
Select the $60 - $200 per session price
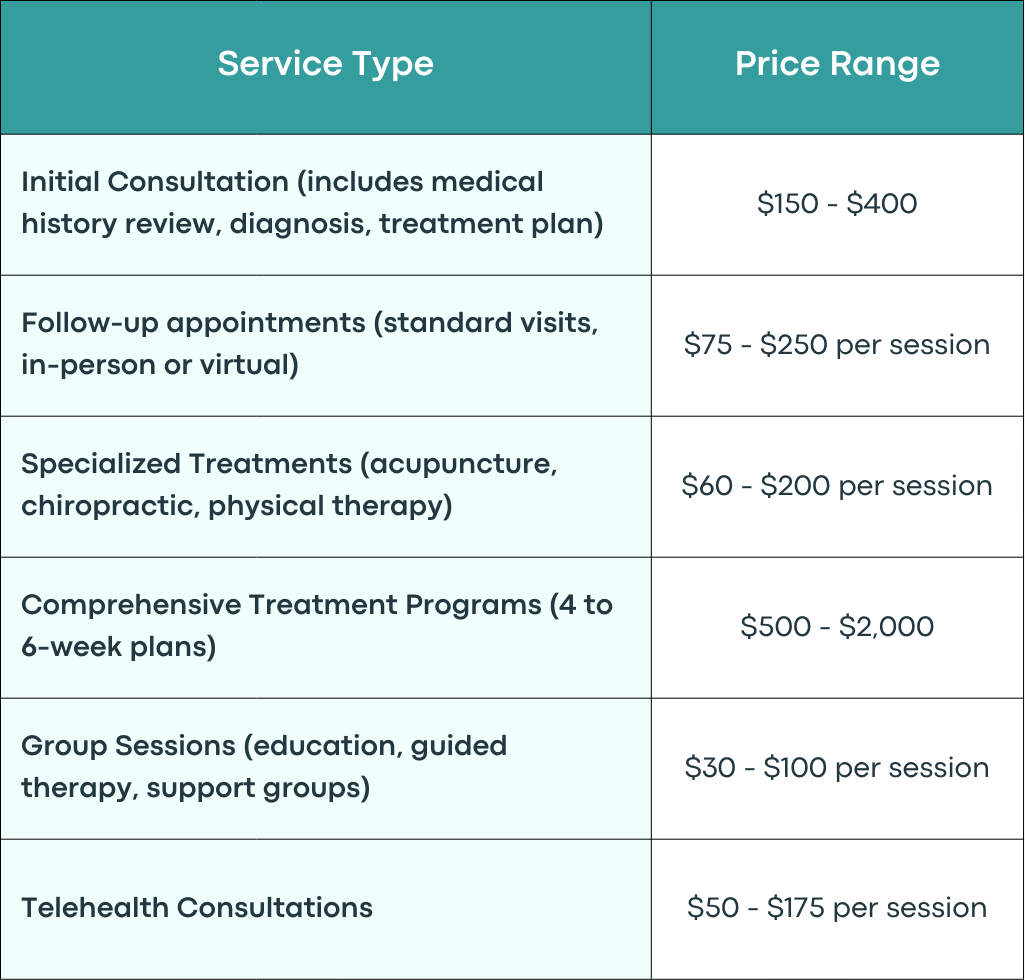pos(837,486)
